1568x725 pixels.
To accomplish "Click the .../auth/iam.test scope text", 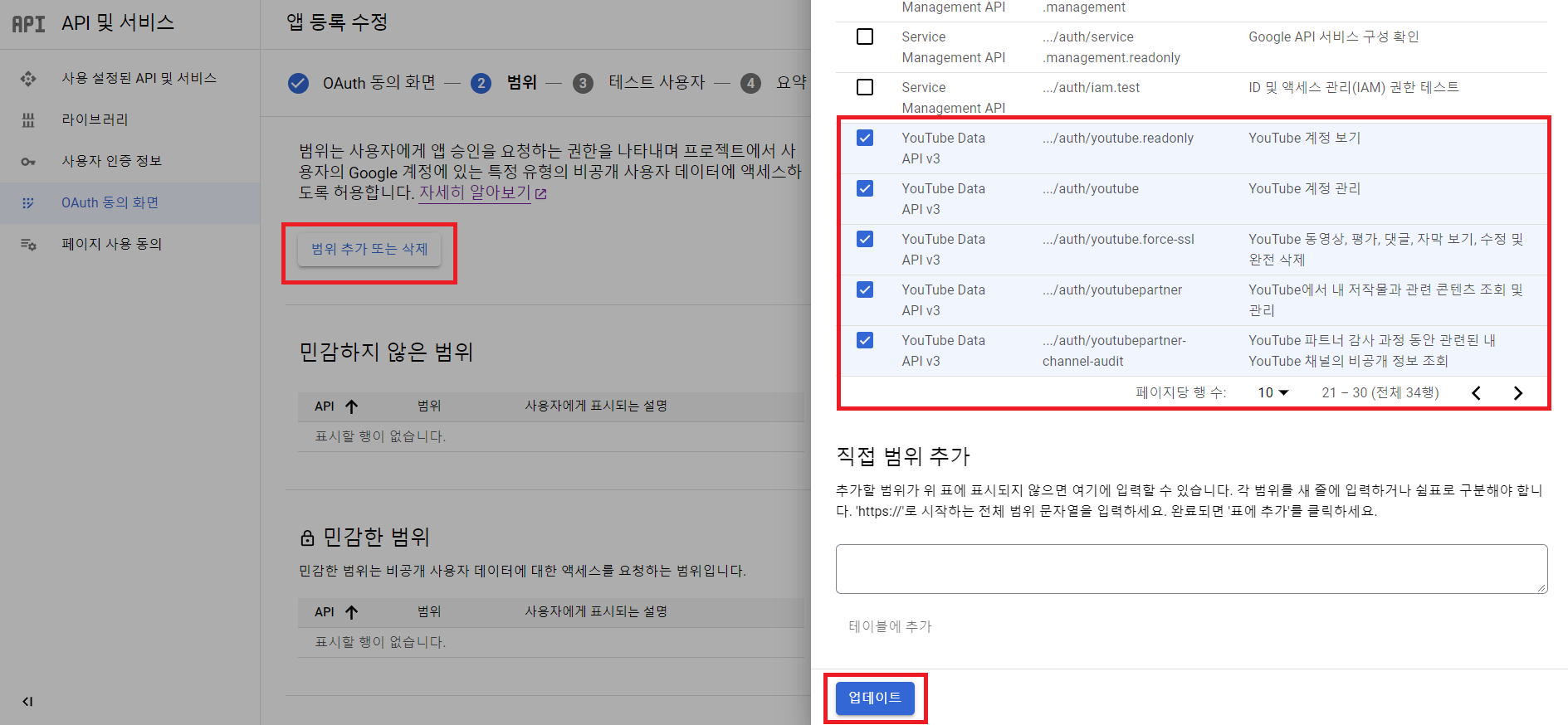I will click(x=1091, y=87).
